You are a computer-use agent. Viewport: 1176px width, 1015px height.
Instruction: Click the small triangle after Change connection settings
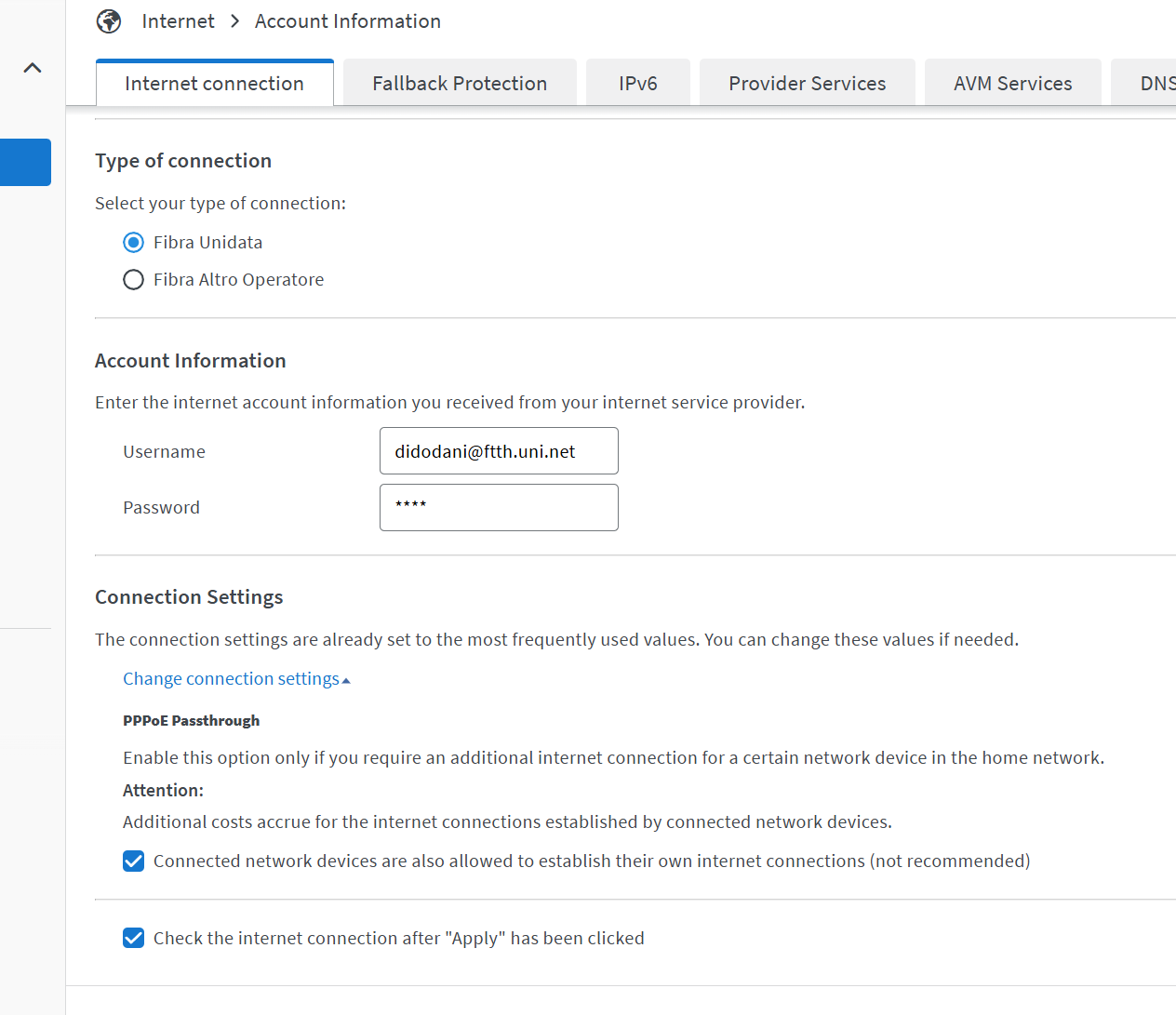click(x=346, y=681)
